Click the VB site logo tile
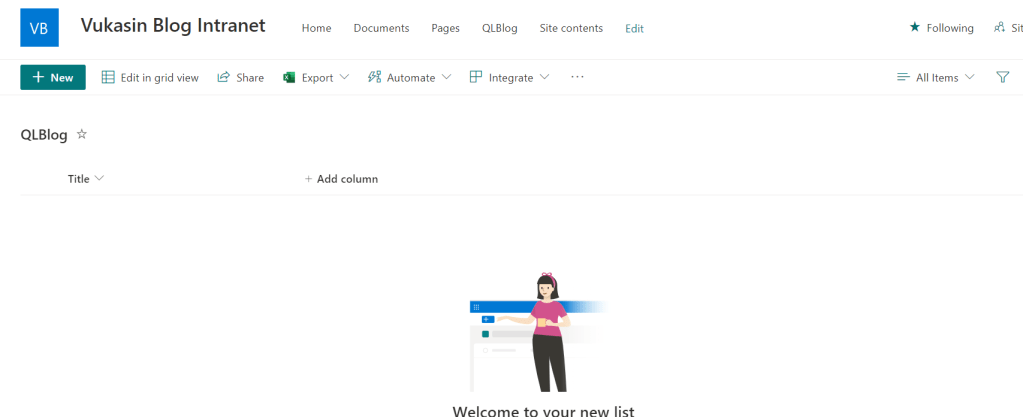The height and width of the screenshot is (417, 1023). point(39,28)
